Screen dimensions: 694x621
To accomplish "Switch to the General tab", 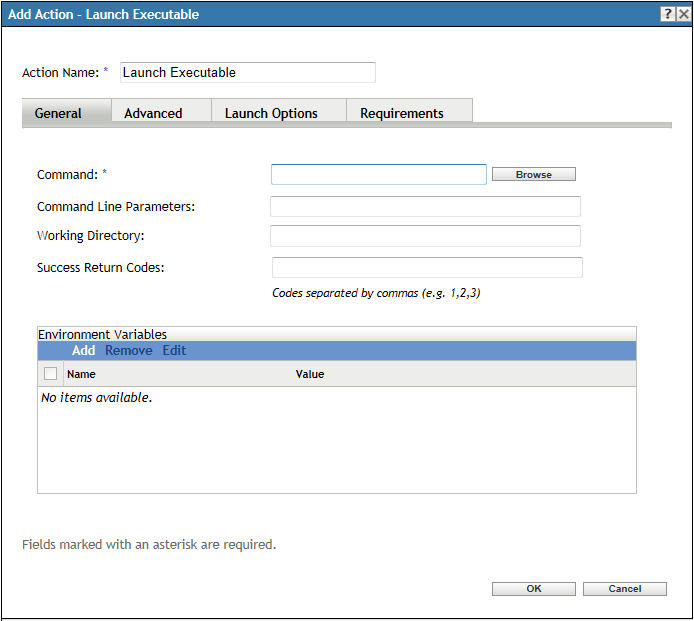I will [67, 113].
